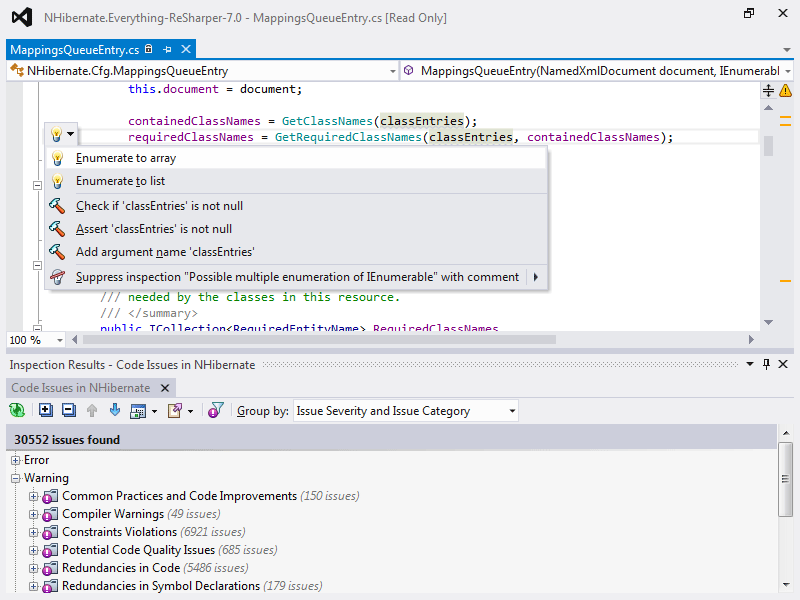800x600 pixels.
Task: Select Assert 'classEntries' is not null
Action: pyautogui.click(x=296, y=229)
